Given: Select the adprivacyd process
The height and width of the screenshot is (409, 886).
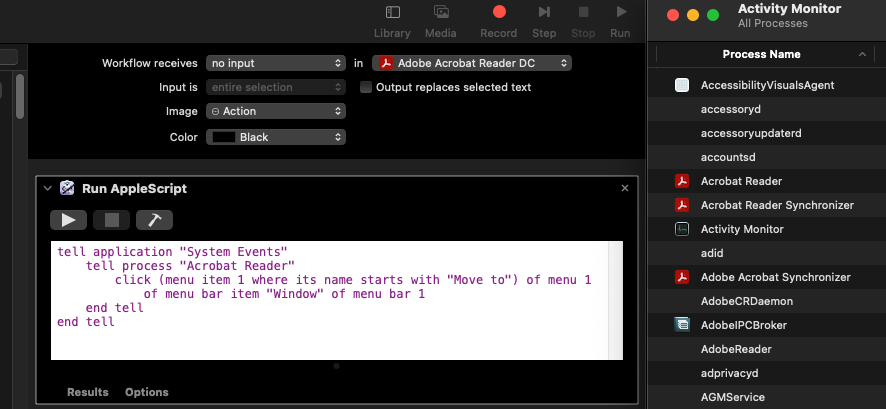Looking at the screenshot, I should tap(767, 373).
